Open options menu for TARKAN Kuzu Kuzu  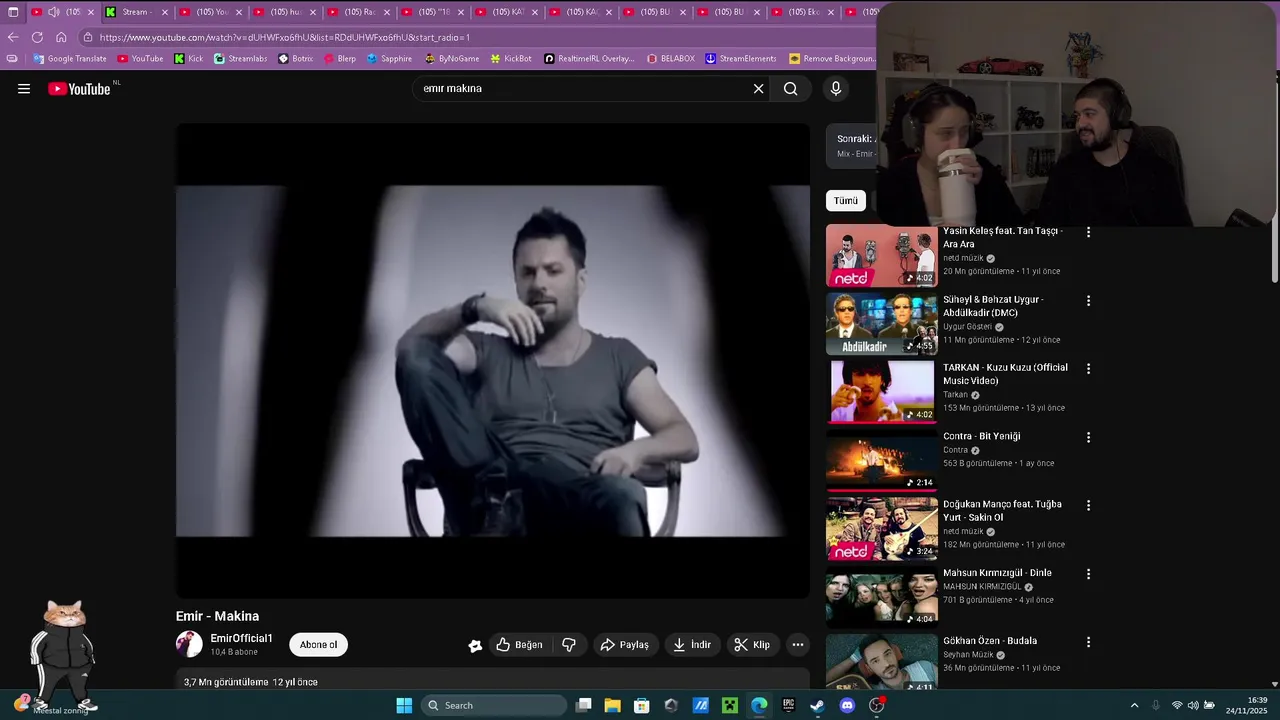(x=1088, y=369)
